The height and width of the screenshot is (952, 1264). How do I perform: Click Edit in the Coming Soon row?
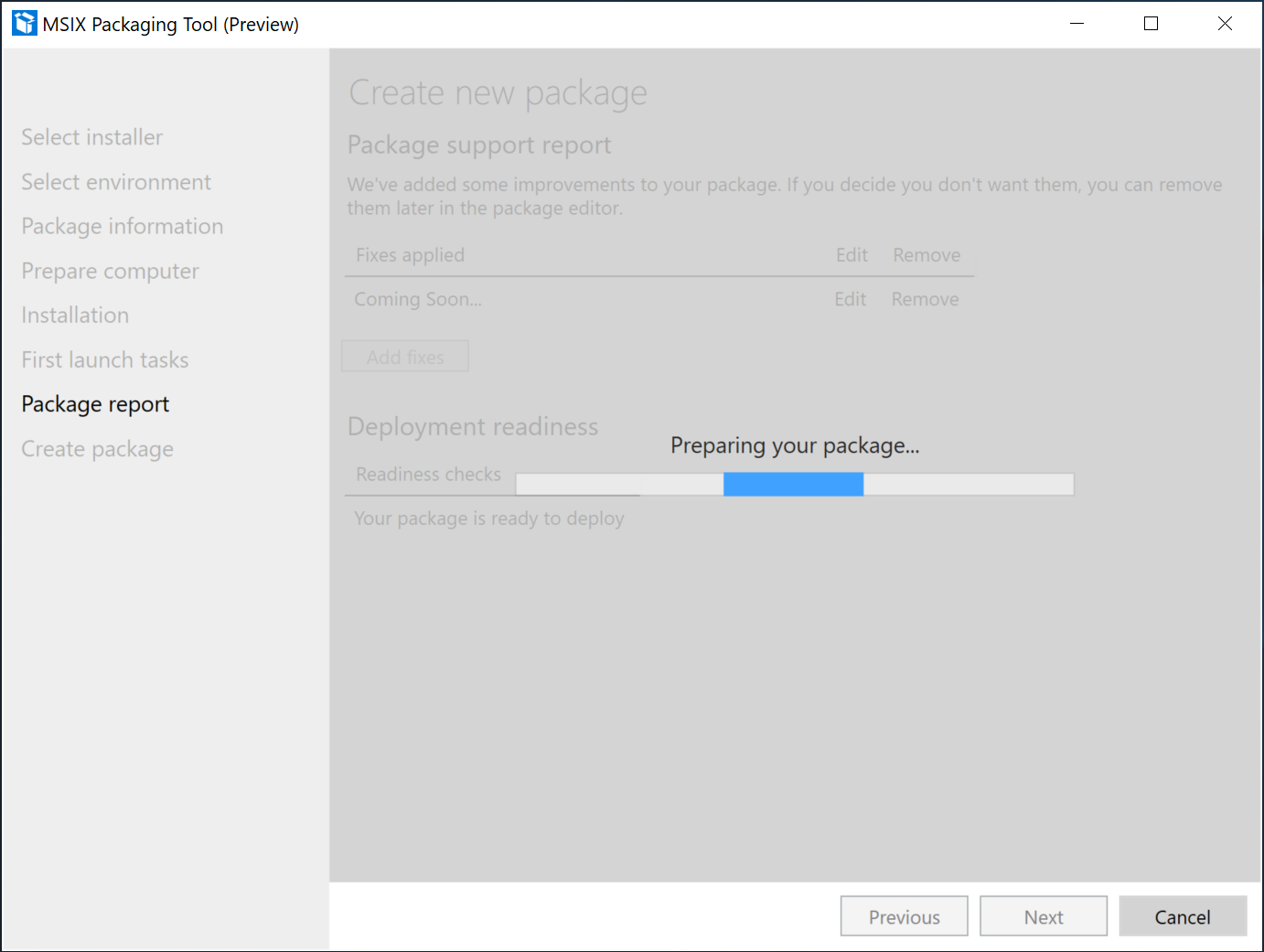point(850,299)
